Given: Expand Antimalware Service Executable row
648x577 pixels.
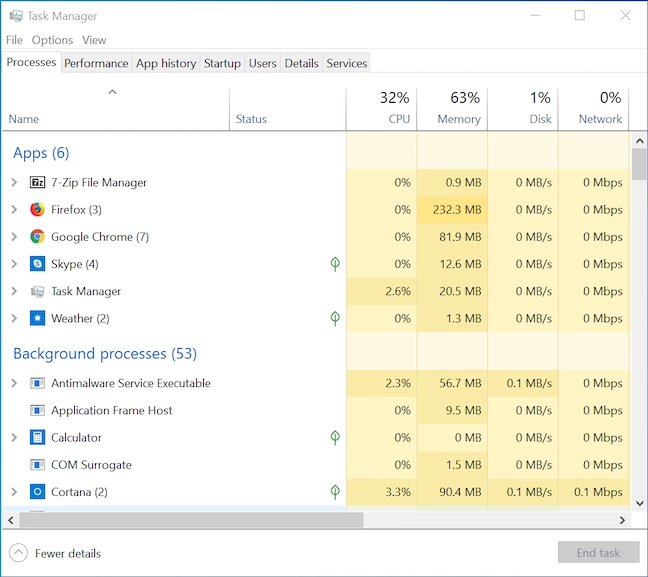Looking at the screenshot, I should click(x=14, y=383).
